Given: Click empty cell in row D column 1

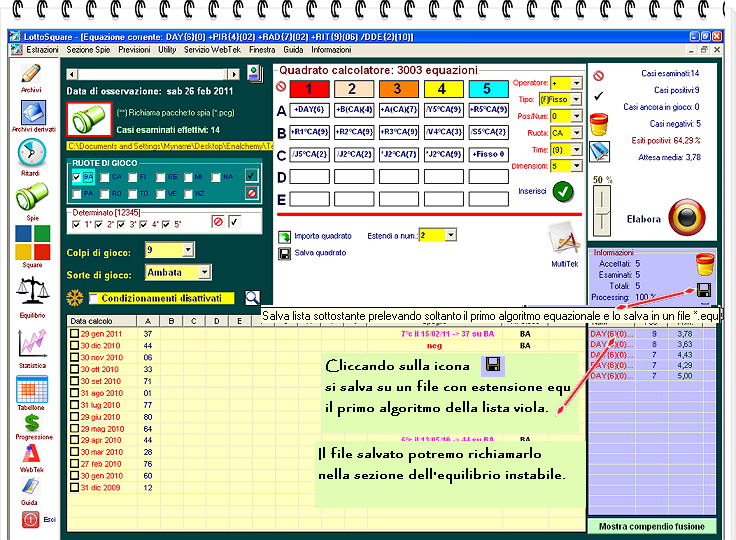Looking at the screenshot, I should click(309, 177).
